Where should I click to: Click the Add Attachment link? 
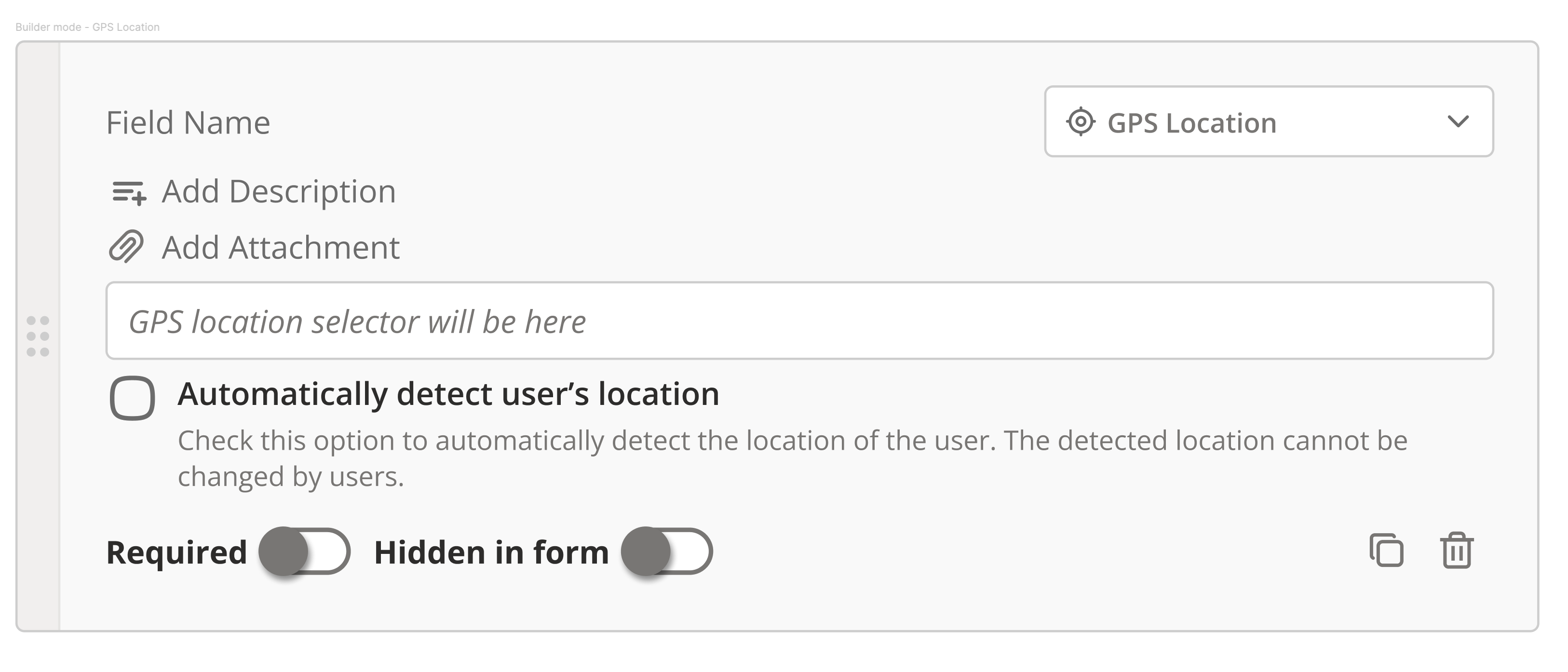[281, 248]
